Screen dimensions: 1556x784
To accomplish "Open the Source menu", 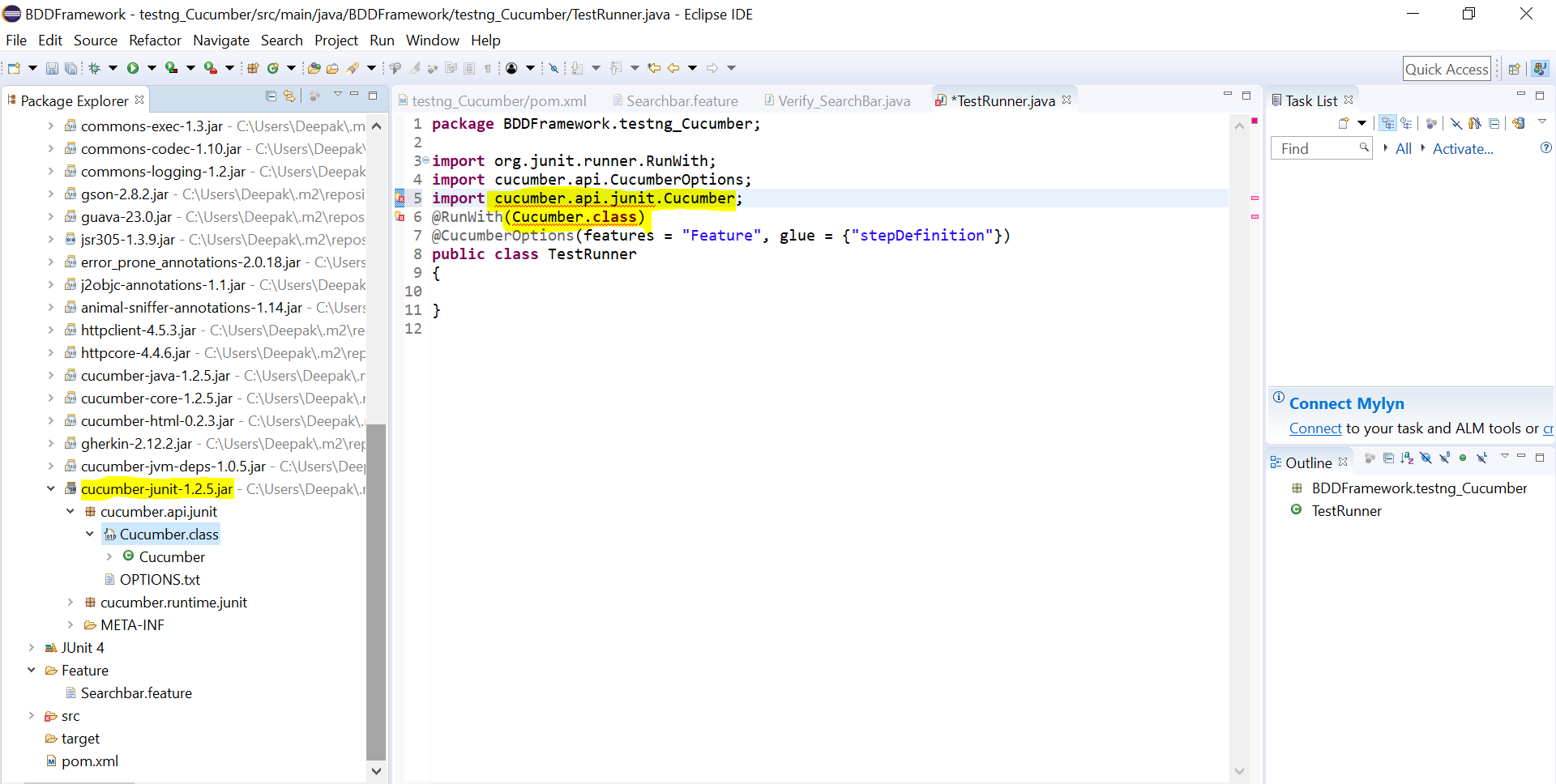I will (96, 40).
